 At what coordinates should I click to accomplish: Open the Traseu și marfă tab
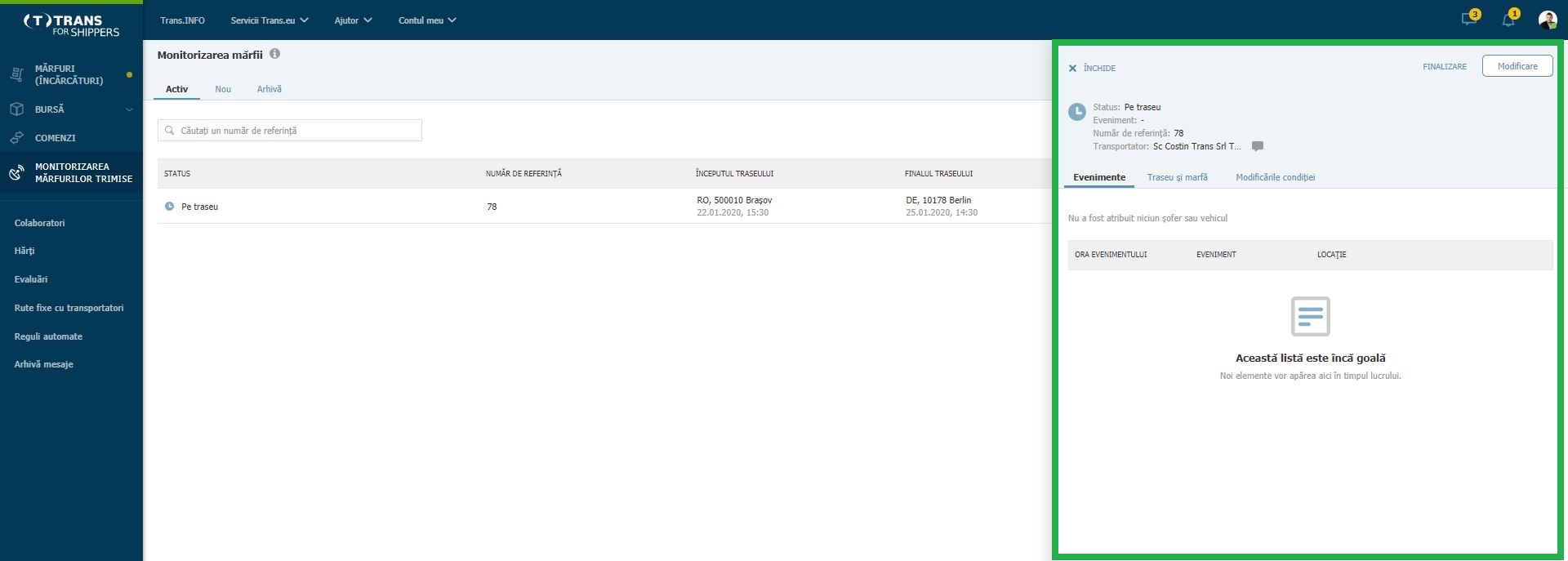point(1177,177)
